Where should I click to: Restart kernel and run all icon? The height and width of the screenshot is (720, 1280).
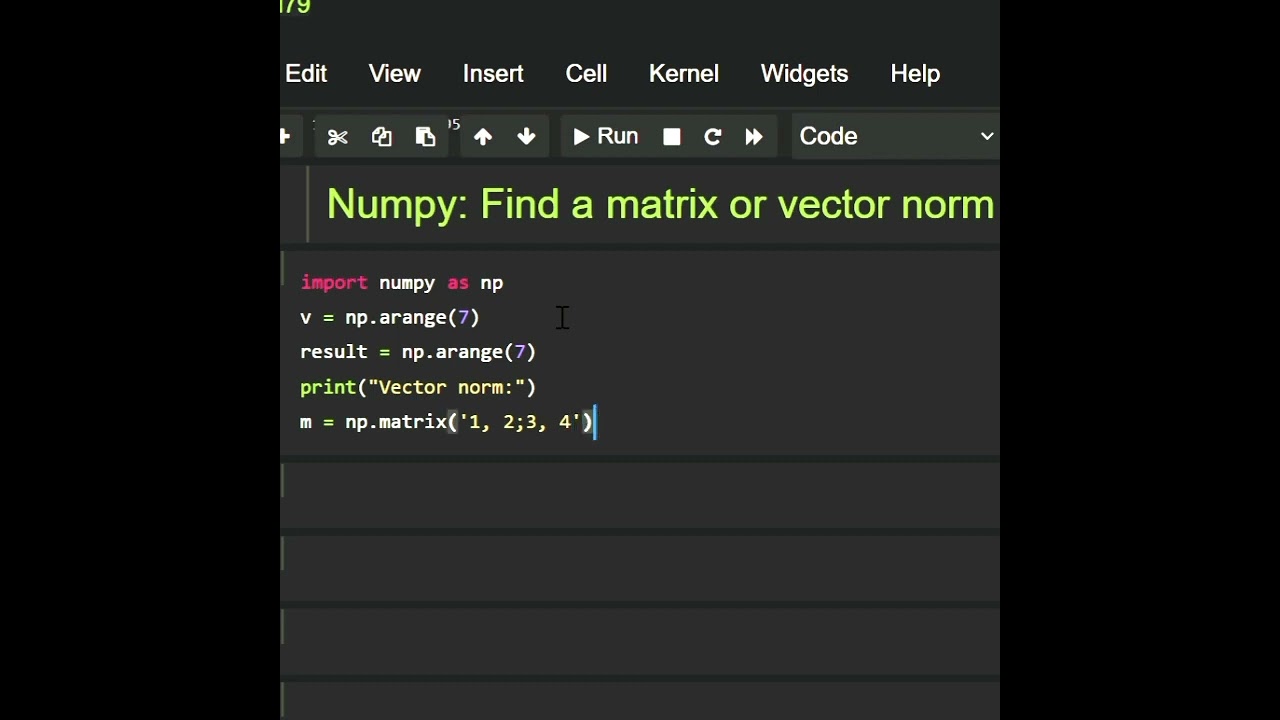(755, 137)
